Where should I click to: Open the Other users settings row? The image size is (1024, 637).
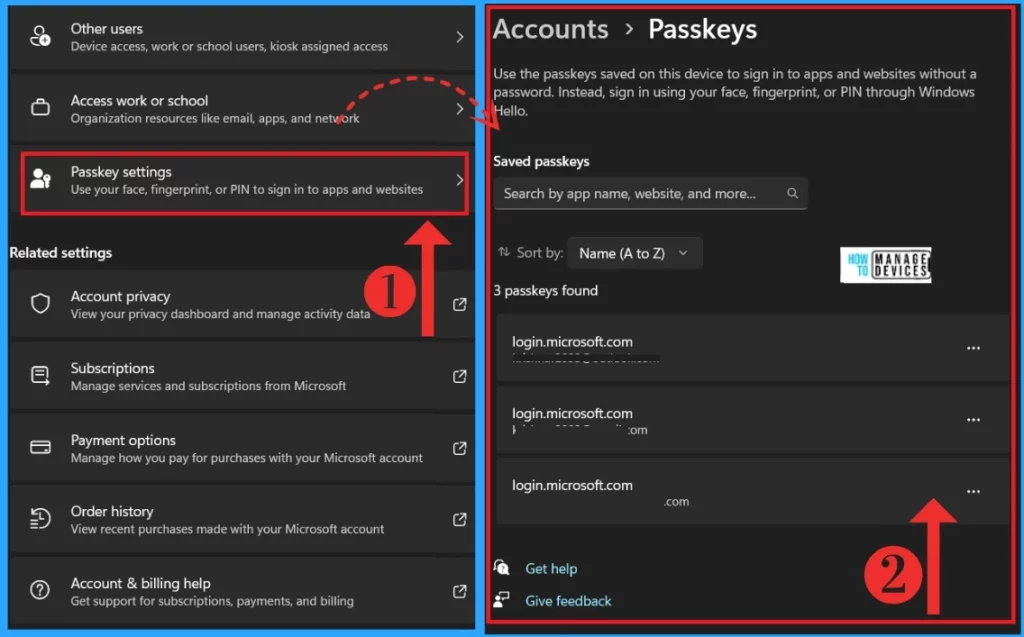(242, 37)
